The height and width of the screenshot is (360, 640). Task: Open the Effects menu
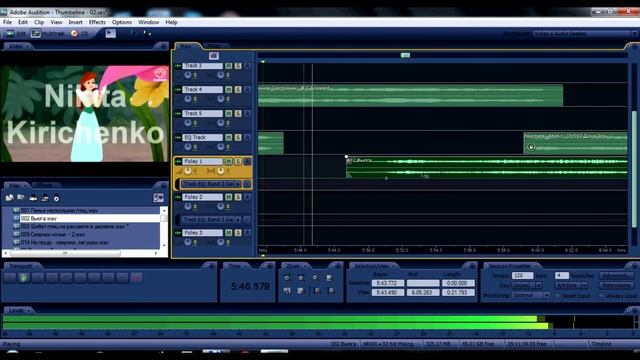click(97, 22)
